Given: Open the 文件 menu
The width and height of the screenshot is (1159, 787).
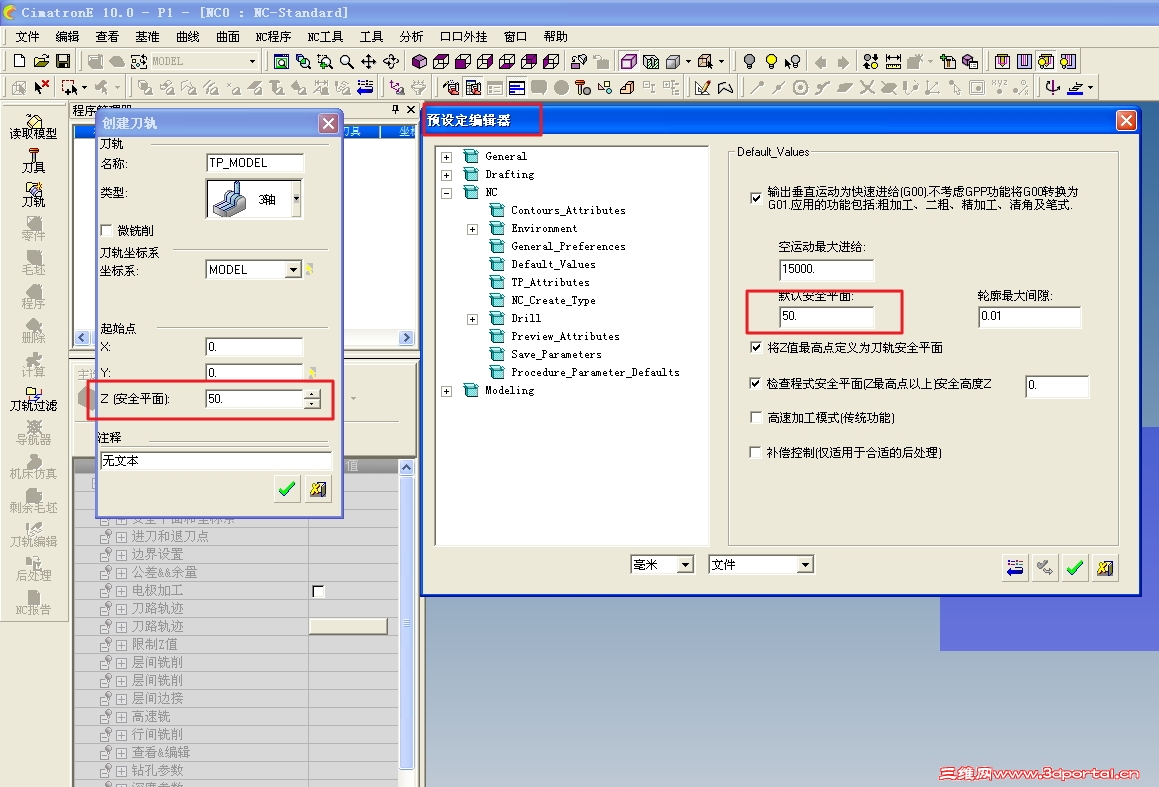Looking at the screenshot, I should (27, 36).
